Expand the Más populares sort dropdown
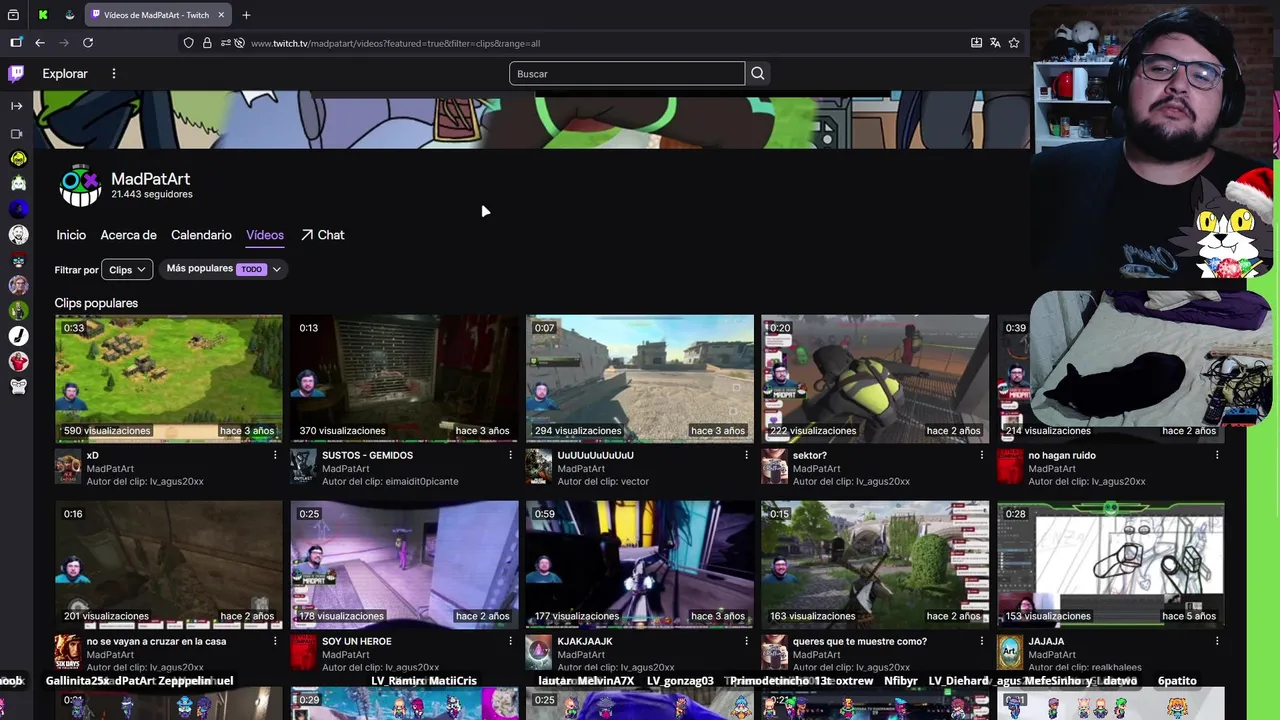 pyautogui.click(x=224, y=269)
